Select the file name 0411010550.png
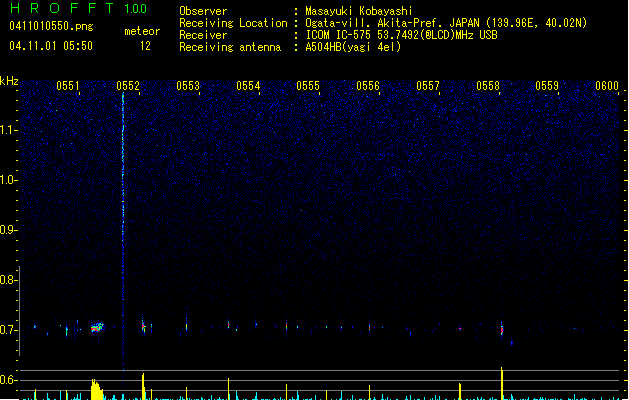Image resolution: width=629 pixels, height=400 pixels. click(51, 26)
